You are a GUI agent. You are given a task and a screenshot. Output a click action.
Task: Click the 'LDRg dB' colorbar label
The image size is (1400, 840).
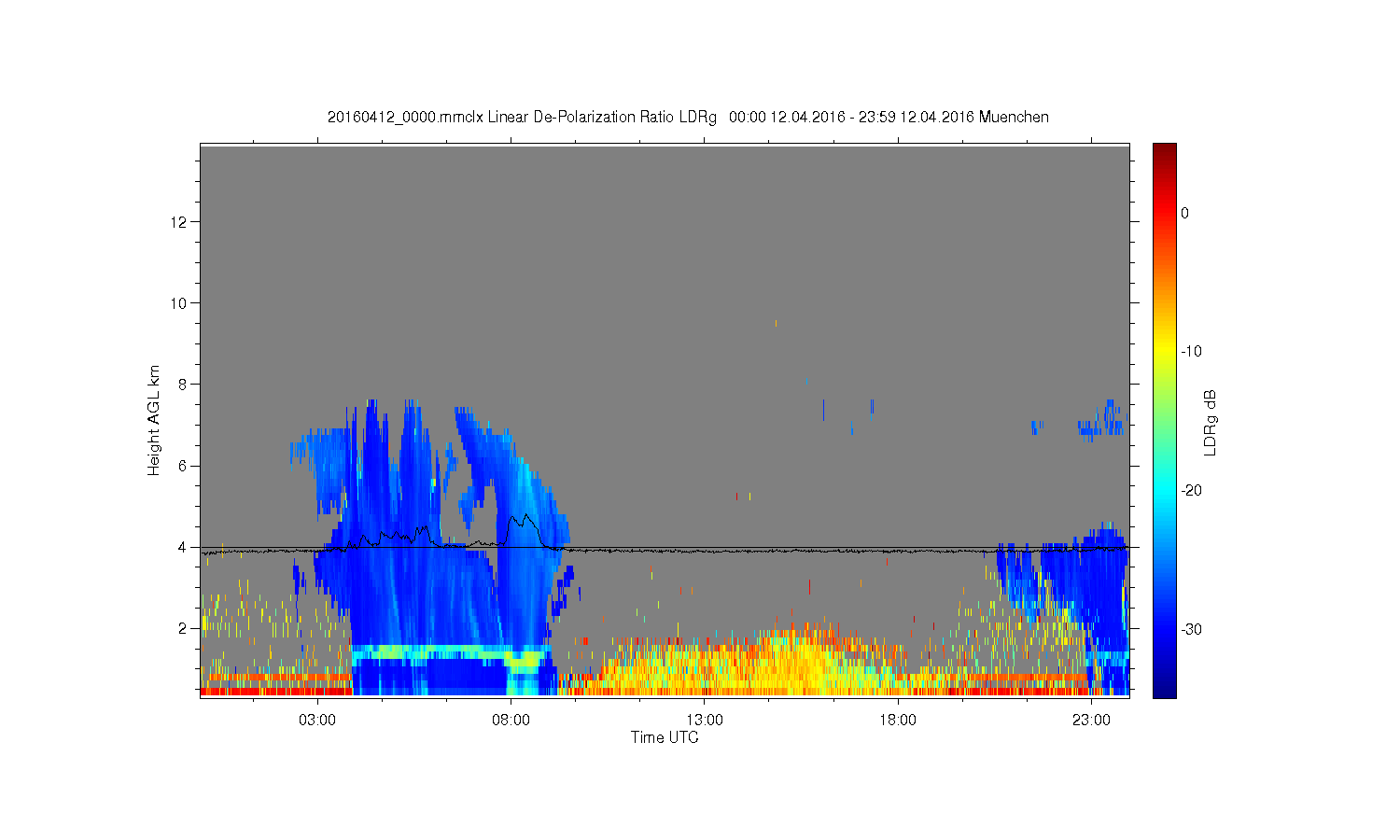pyautogui.click(x=1211, y=423)
